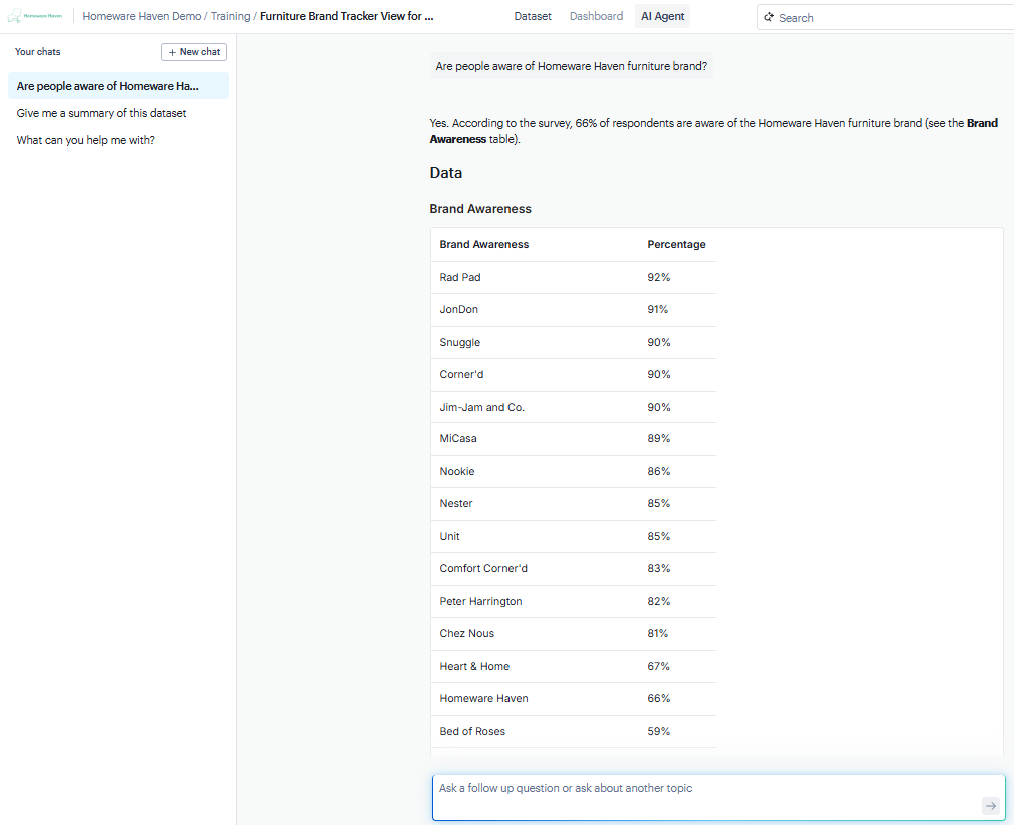Select the 'Are people aware' chat
The height and width of the screenshot is (825, 1014).
(108, 86)
